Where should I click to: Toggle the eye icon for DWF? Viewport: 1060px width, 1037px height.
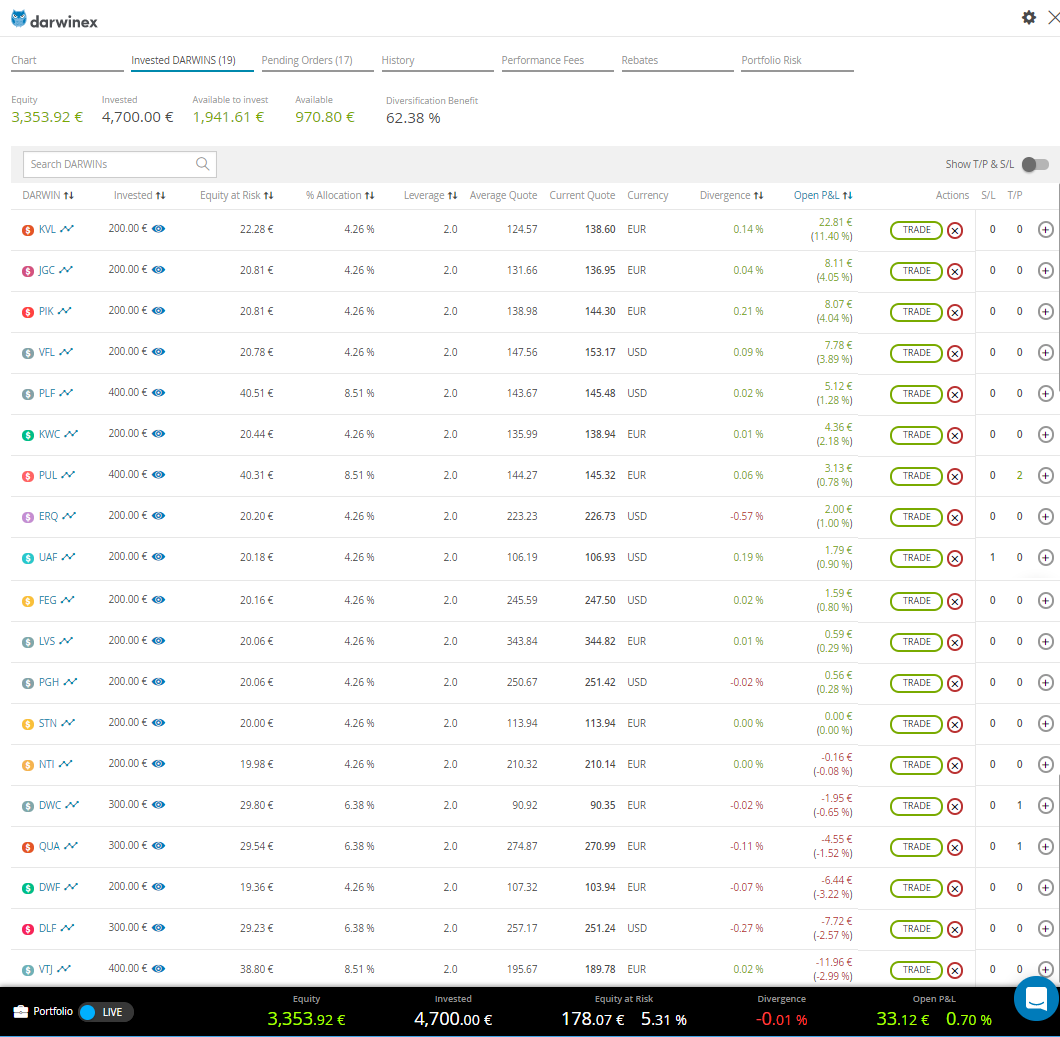pos(158,886)
